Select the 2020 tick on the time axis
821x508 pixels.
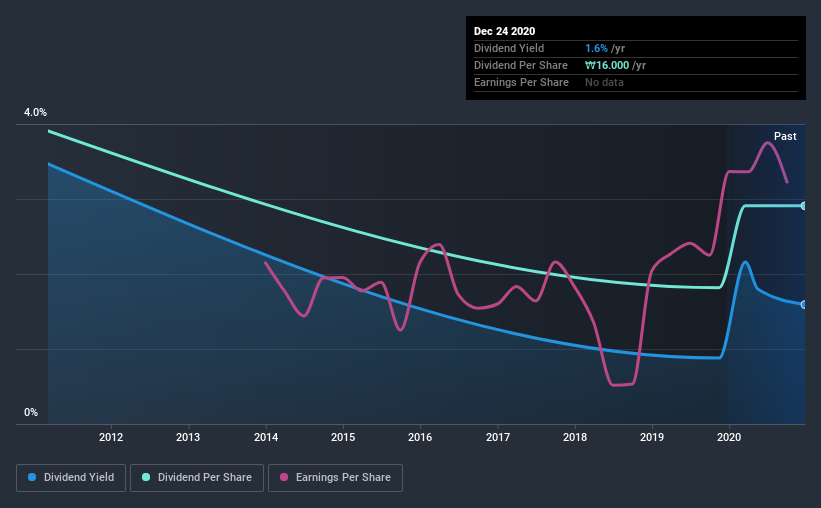pos(729,437)
